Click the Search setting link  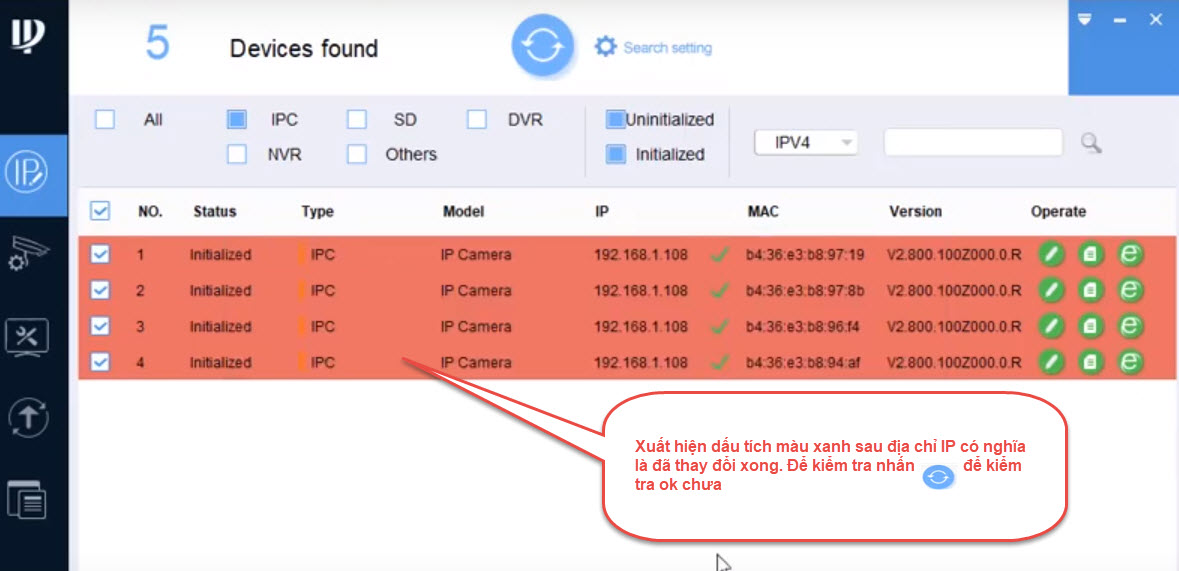(668, 48)
